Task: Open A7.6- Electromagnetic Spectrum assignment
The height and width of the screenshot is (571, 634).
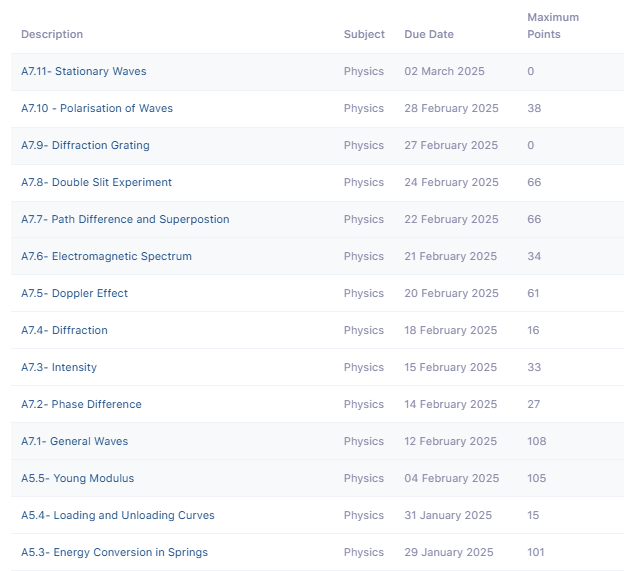Action: click(106, 256)
